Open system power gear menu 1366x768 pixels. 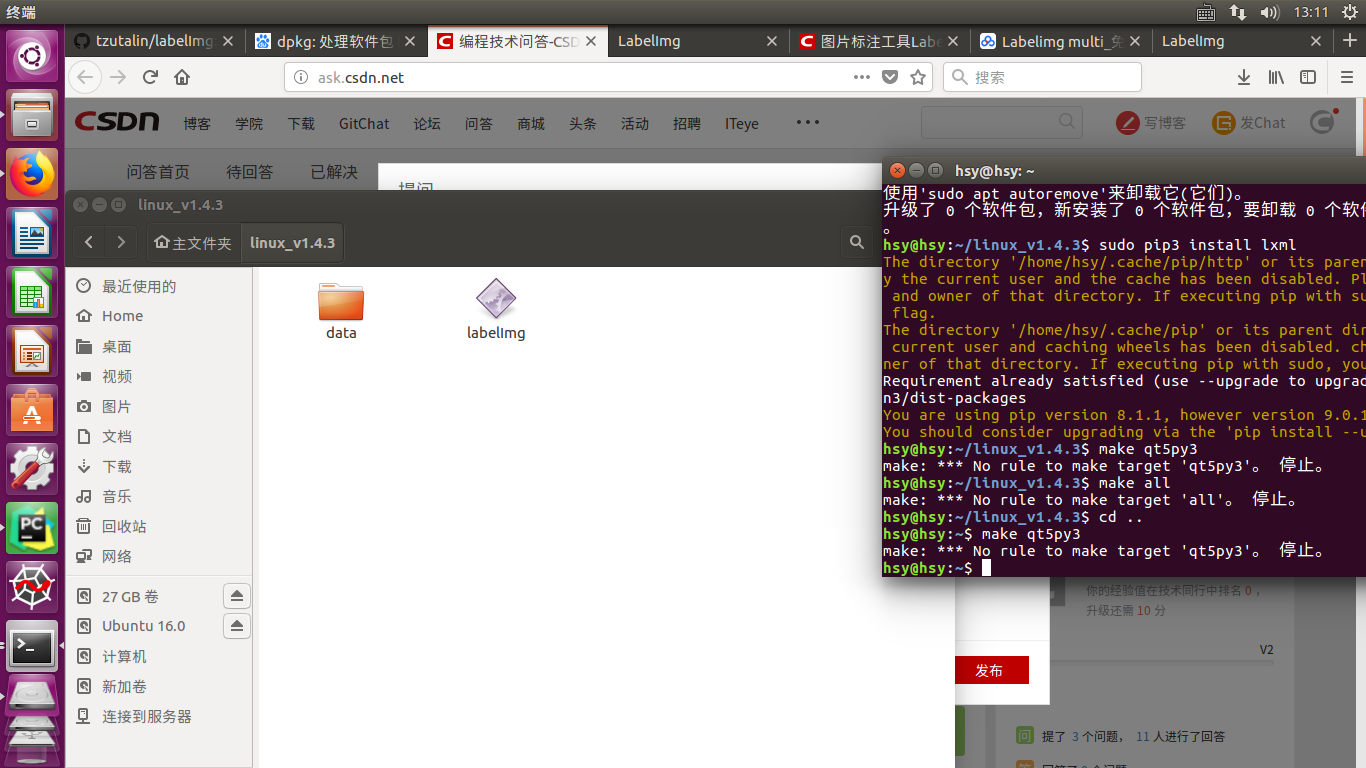[1349, 12]
